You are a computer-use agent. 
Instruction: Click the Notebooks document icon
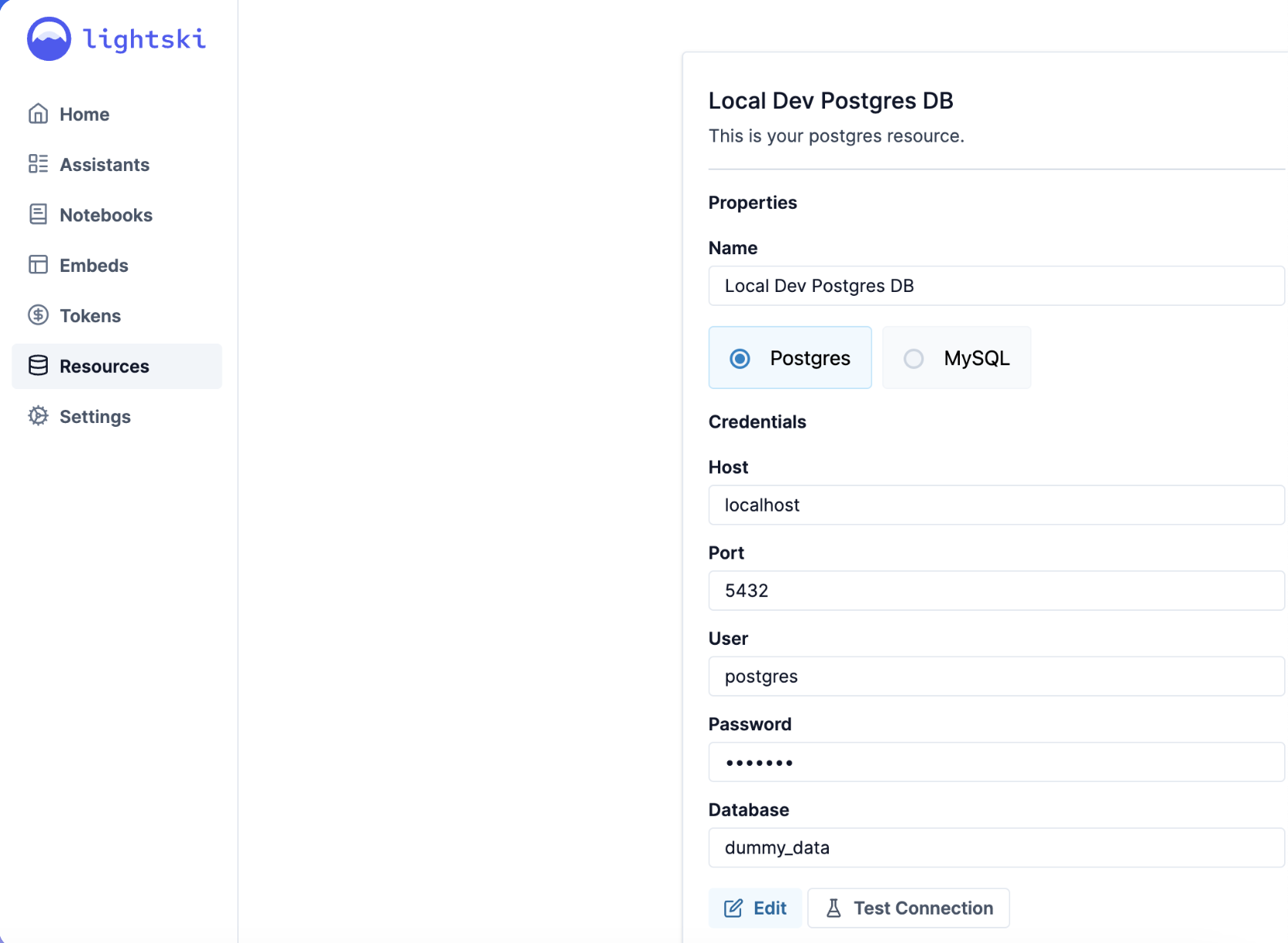point(38,214)
